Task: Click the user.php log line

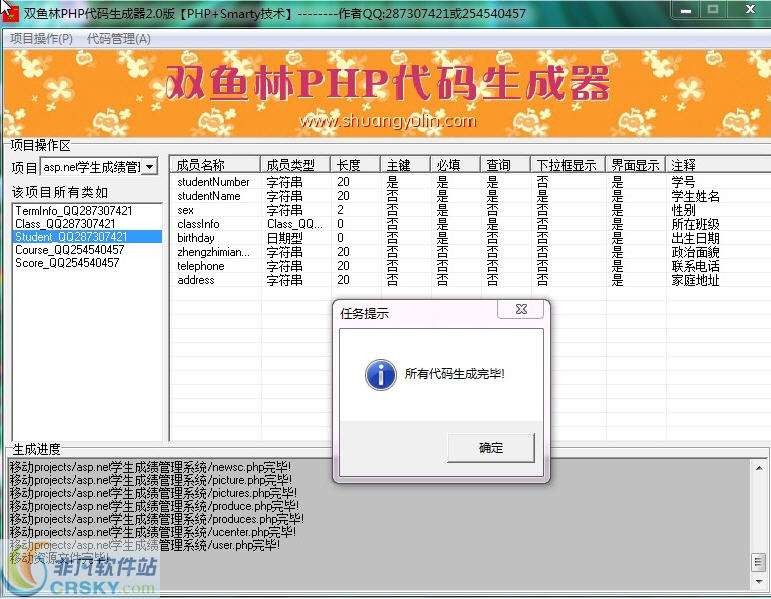Action: (x=145, y=545)
